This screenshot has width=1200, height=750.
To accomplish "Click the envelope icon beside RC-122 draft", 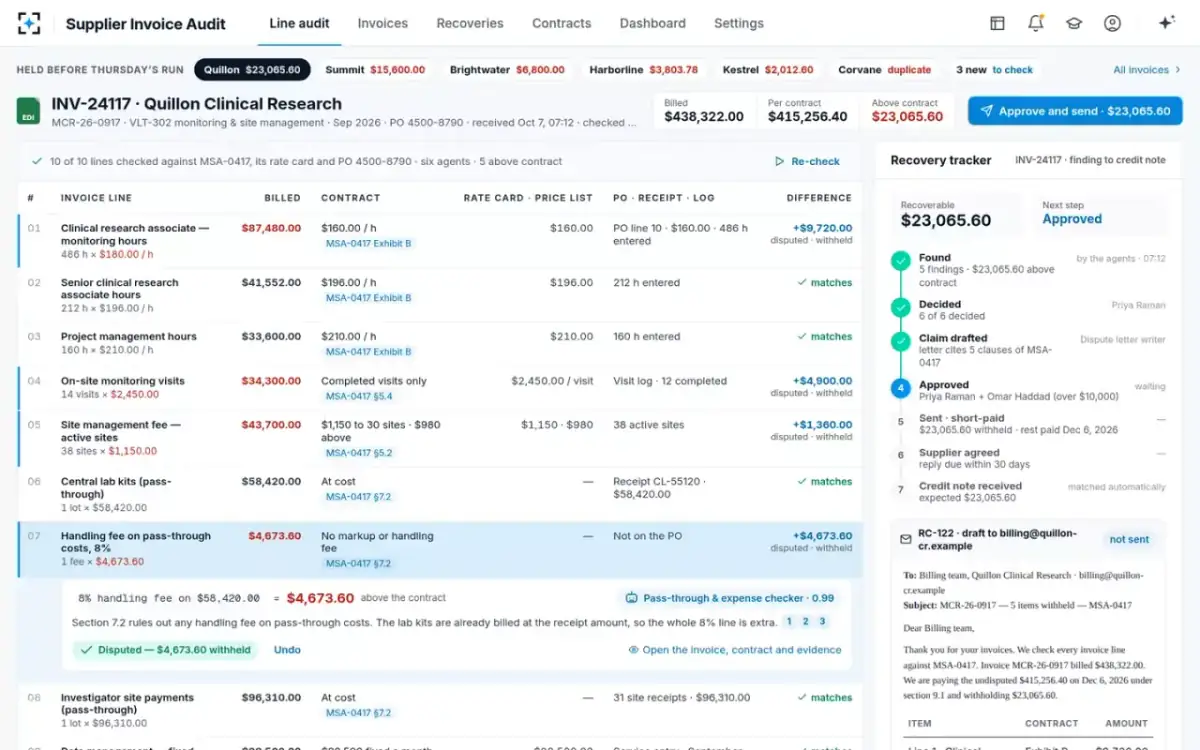I will point(906,539).
